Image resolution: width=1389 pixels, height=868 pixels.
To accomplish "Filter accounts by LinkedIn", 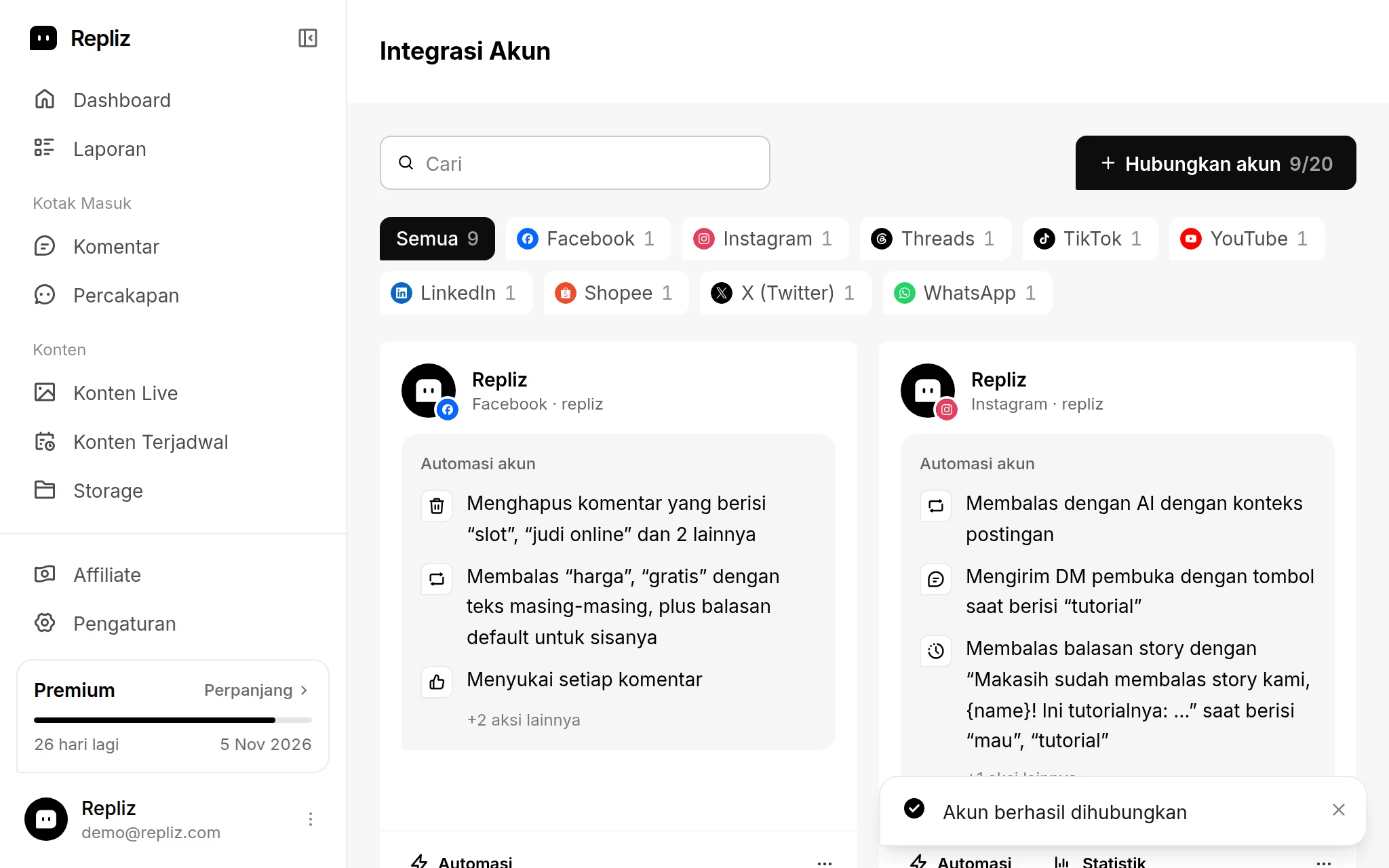I will click(456, 293).
